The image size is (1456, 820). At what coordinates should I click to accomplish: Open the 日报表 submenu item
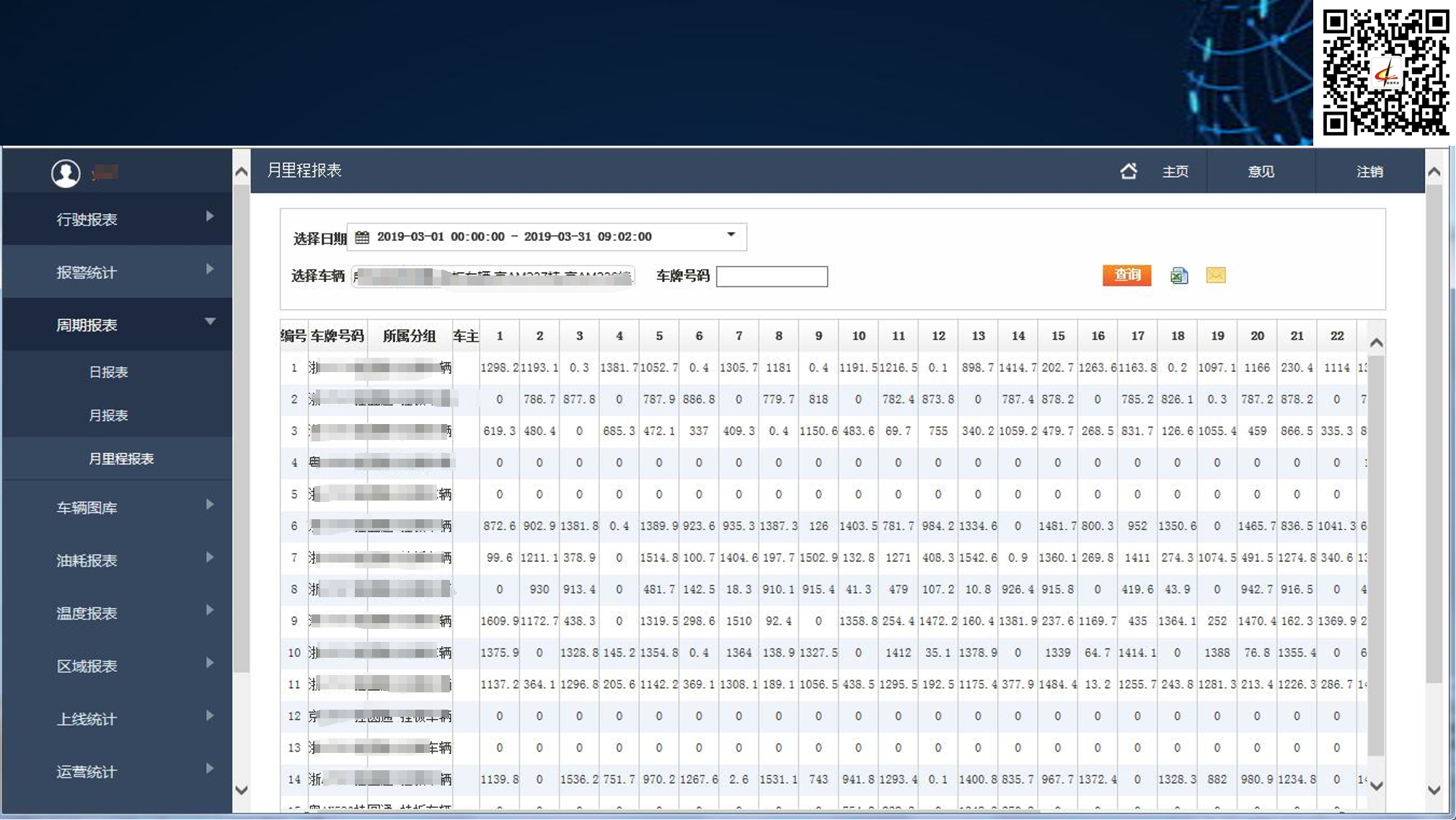tap(108, 372)
